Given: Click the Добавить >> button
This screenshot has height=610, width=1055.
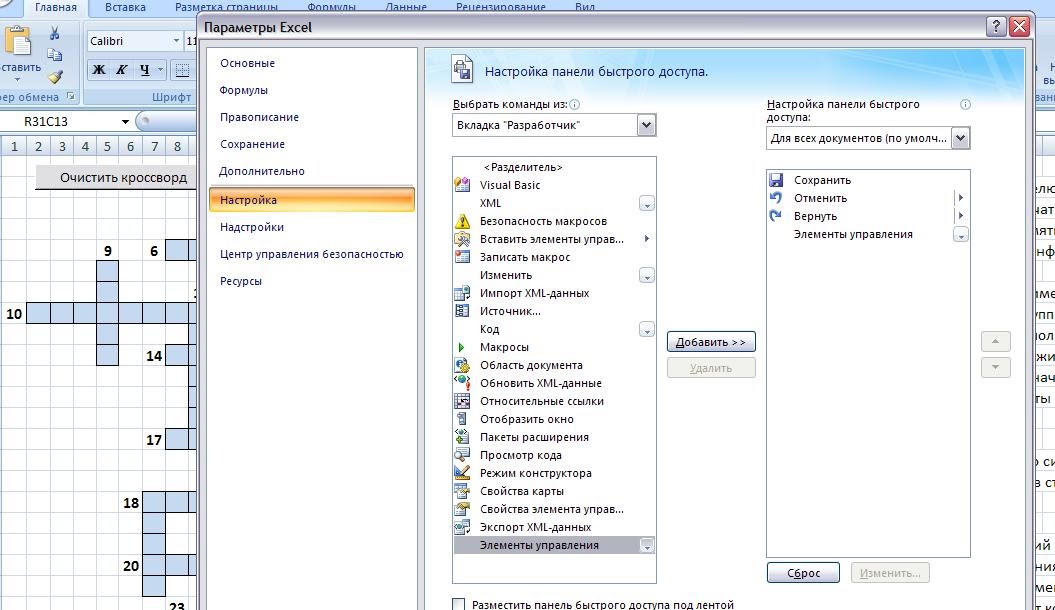Looking at the screenshot, I should point(711,342).
